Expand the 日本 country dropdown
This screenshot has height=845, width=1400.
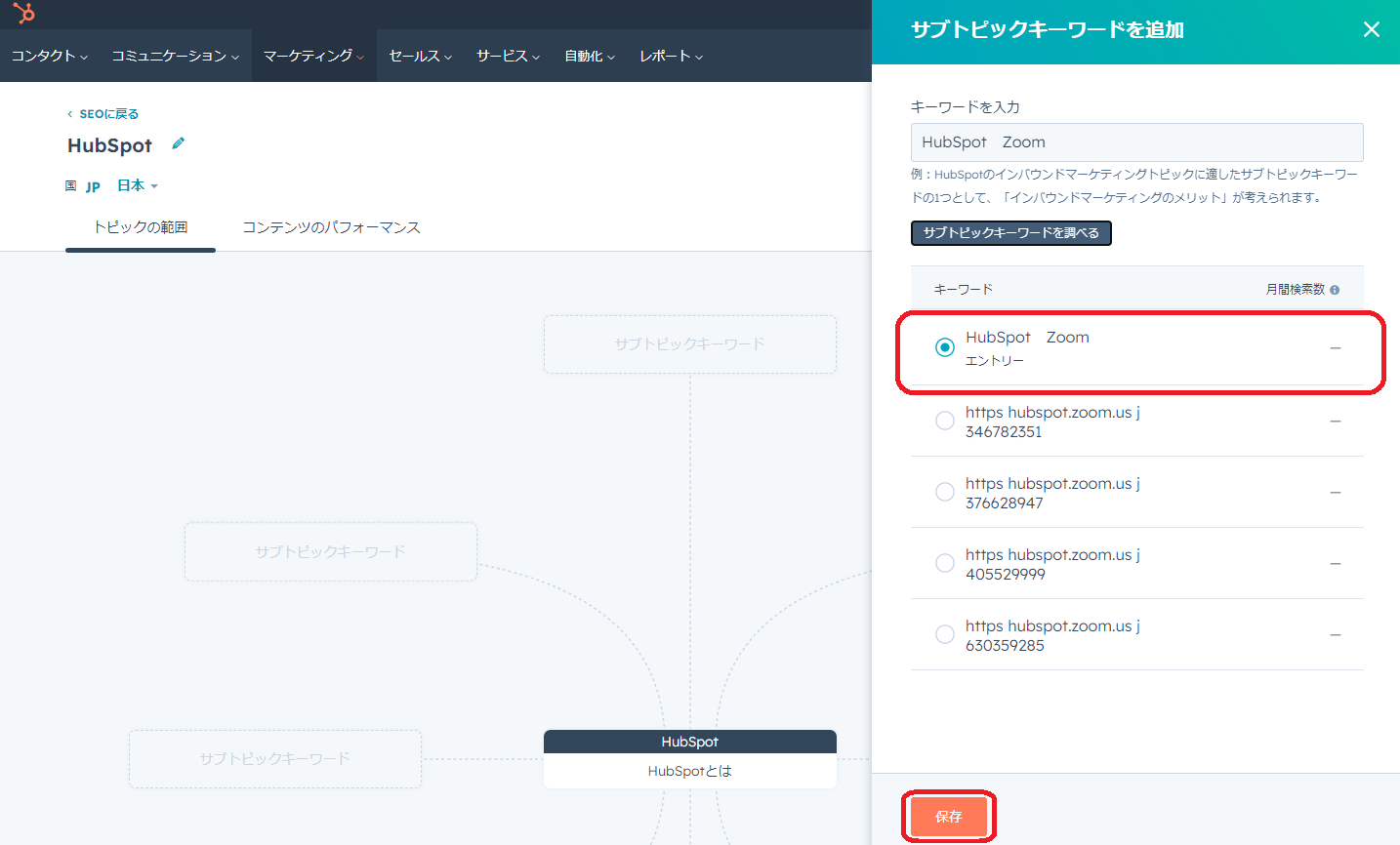tap(137, 185)
